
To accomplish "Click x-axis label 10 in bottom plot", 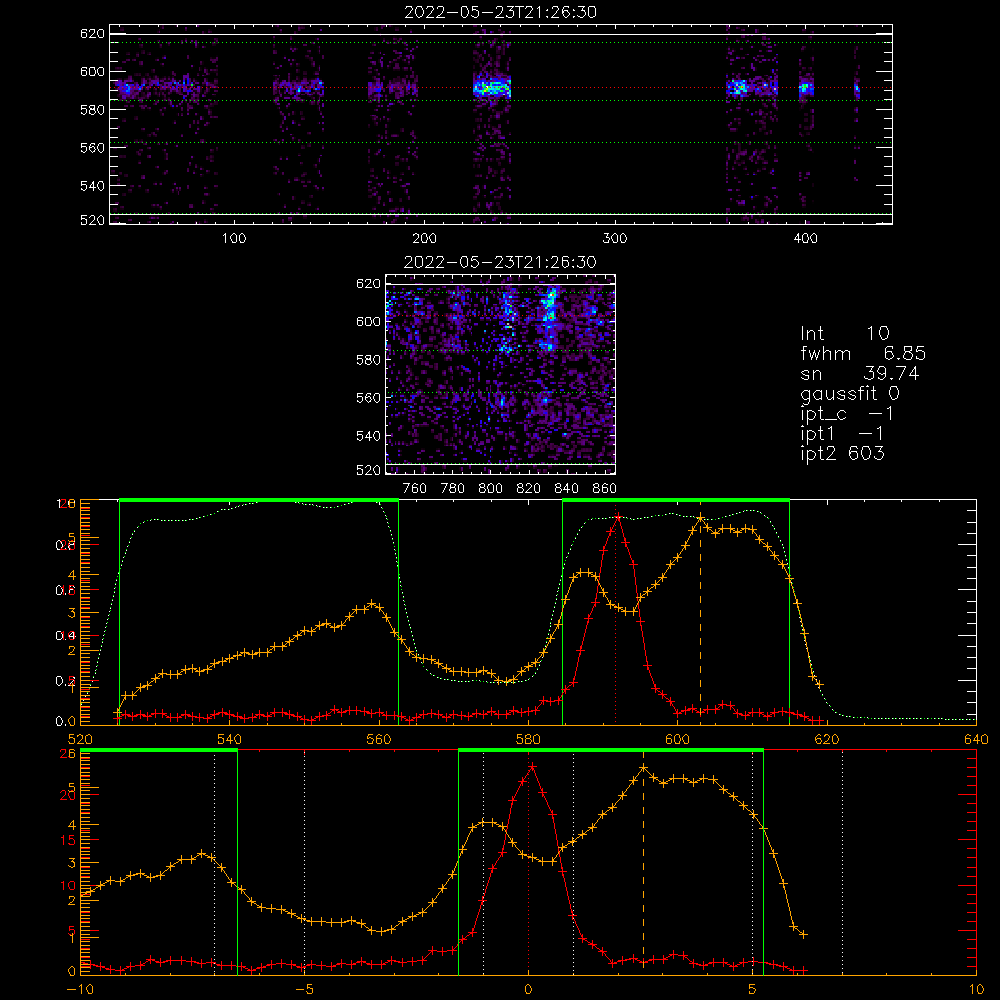I will coord(976,990).
